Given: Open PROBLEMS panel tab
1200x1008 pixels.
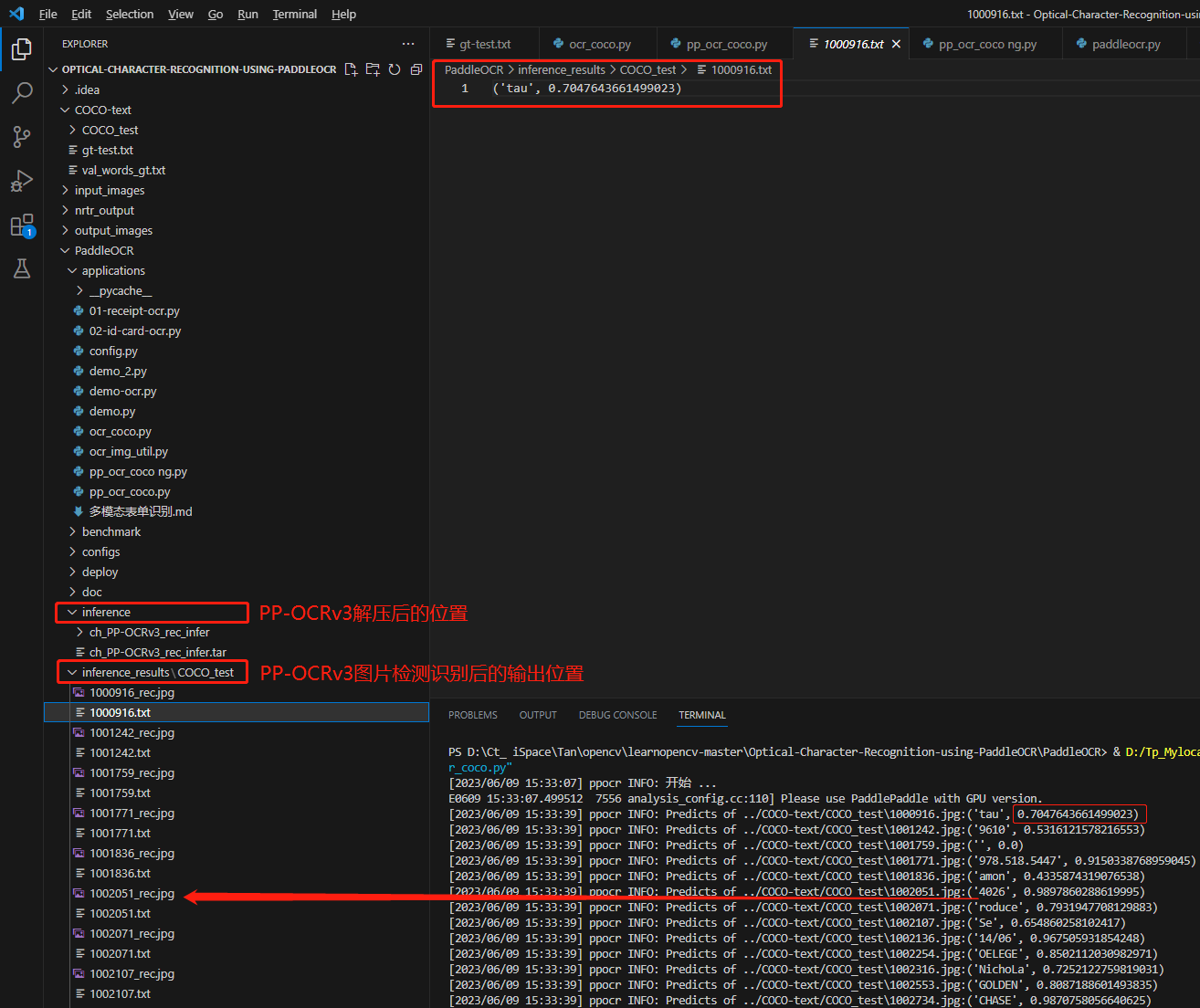Looking at the screenshot, I should pyautogui.click(x=473, y=715).
